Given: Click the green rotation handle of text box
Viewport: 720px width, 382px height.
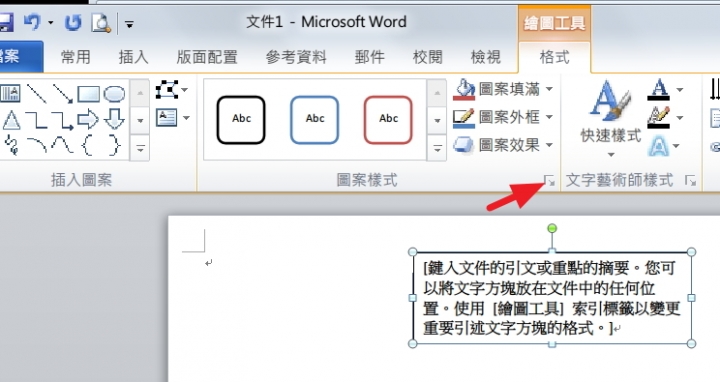Looking at the screenshot, I should tap(552, 228).
